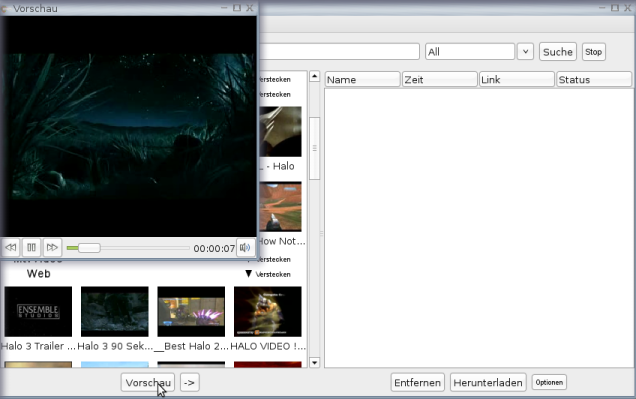Click the '_Best Halo 2...' caption text
This screenshot has width=636, height=399.
pos(191,346)
